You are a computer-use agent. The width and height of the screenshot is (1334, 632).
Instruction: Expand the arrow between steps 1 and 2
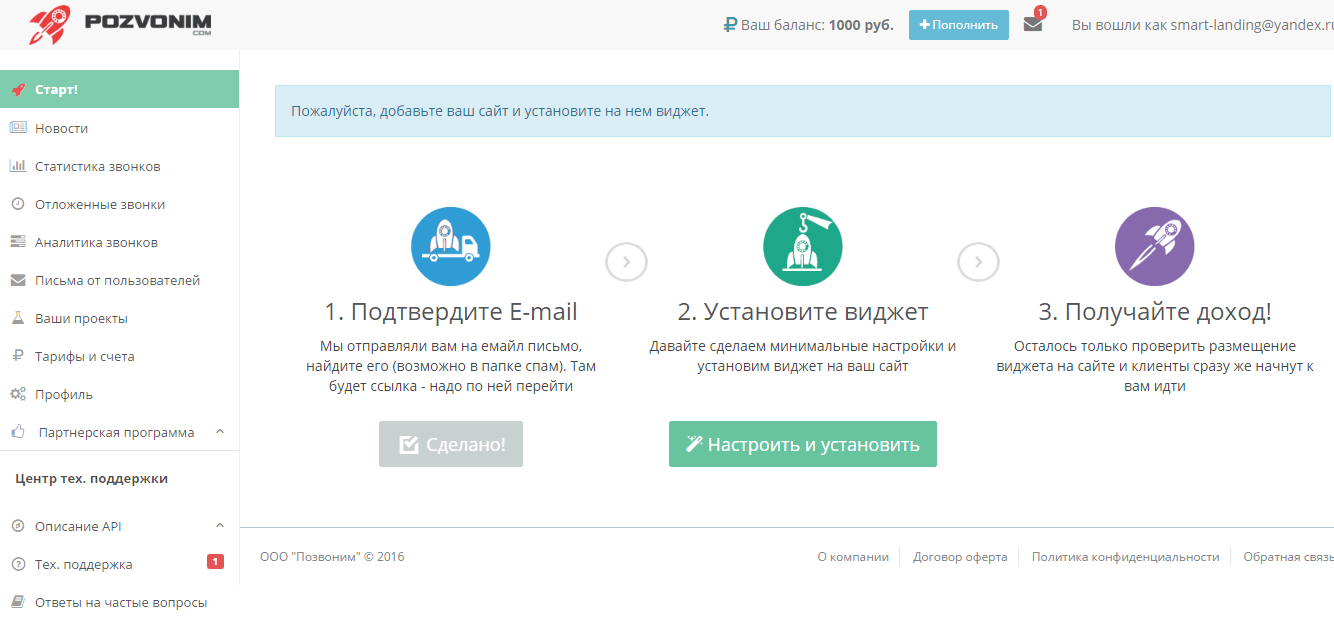coord(627,262)
